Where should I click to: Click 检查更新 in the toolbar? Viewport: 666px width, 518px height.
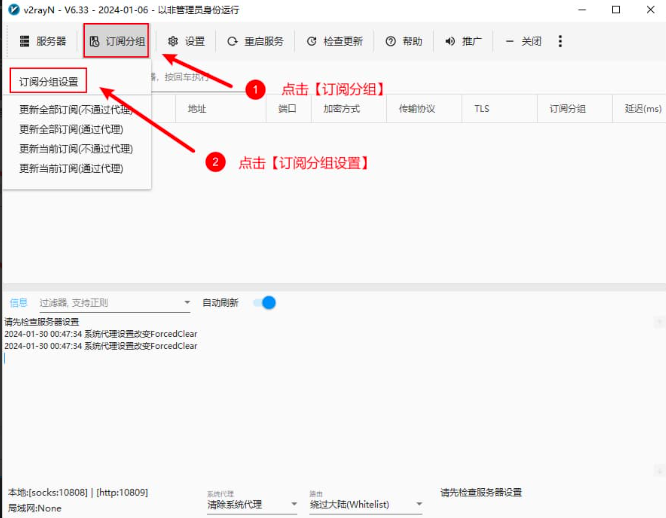coord(335,41)
